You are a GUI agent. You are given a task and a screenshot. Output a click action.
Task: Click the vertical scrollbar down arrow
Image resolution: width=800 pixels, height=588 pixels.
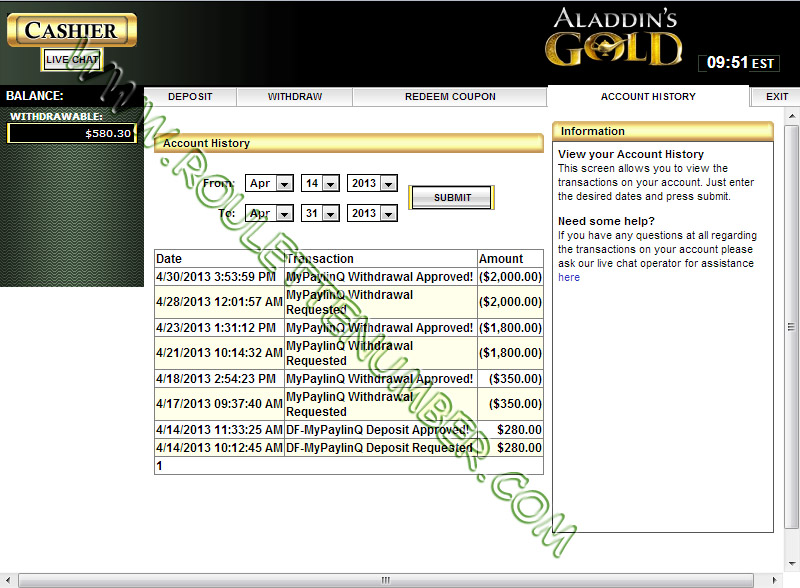(792, 564)
